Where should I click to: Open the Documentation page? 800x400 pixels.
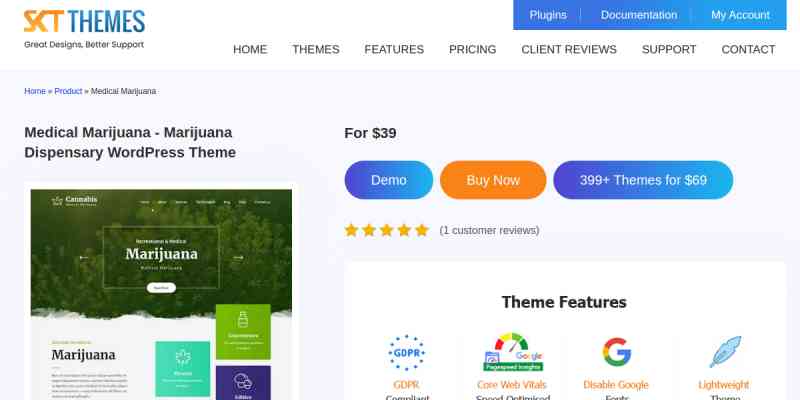pyautogui.click(x=639, y=15)
